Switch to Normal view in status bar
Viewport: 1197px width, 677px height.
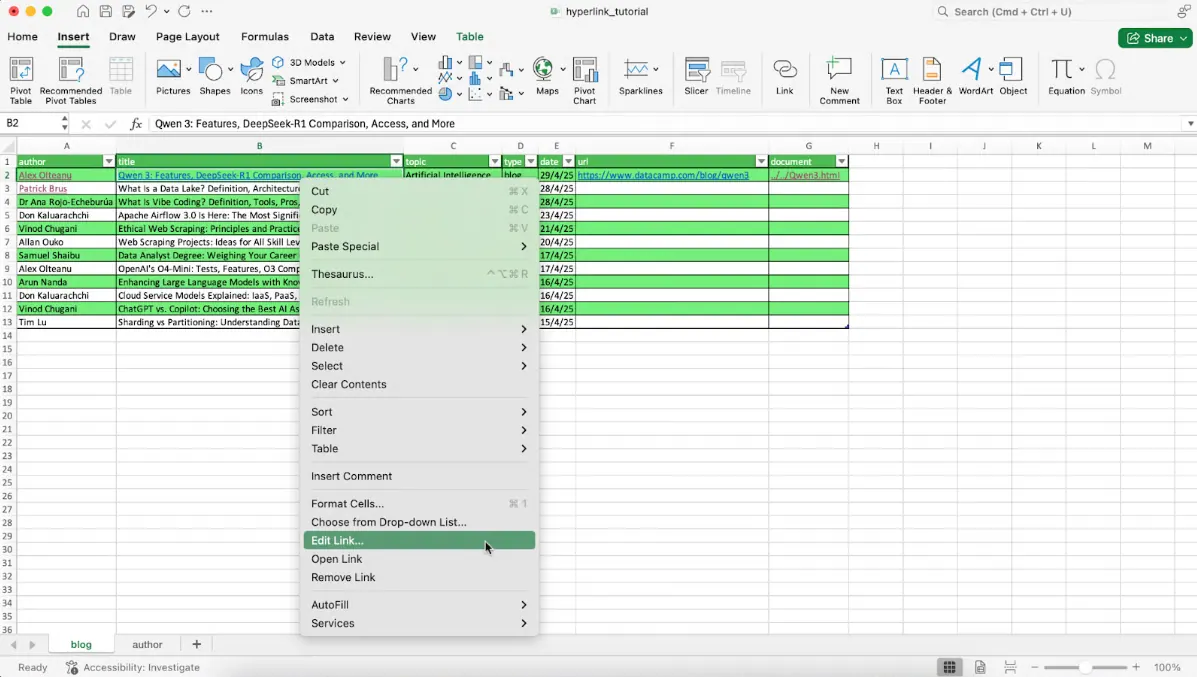coord(949,667)
